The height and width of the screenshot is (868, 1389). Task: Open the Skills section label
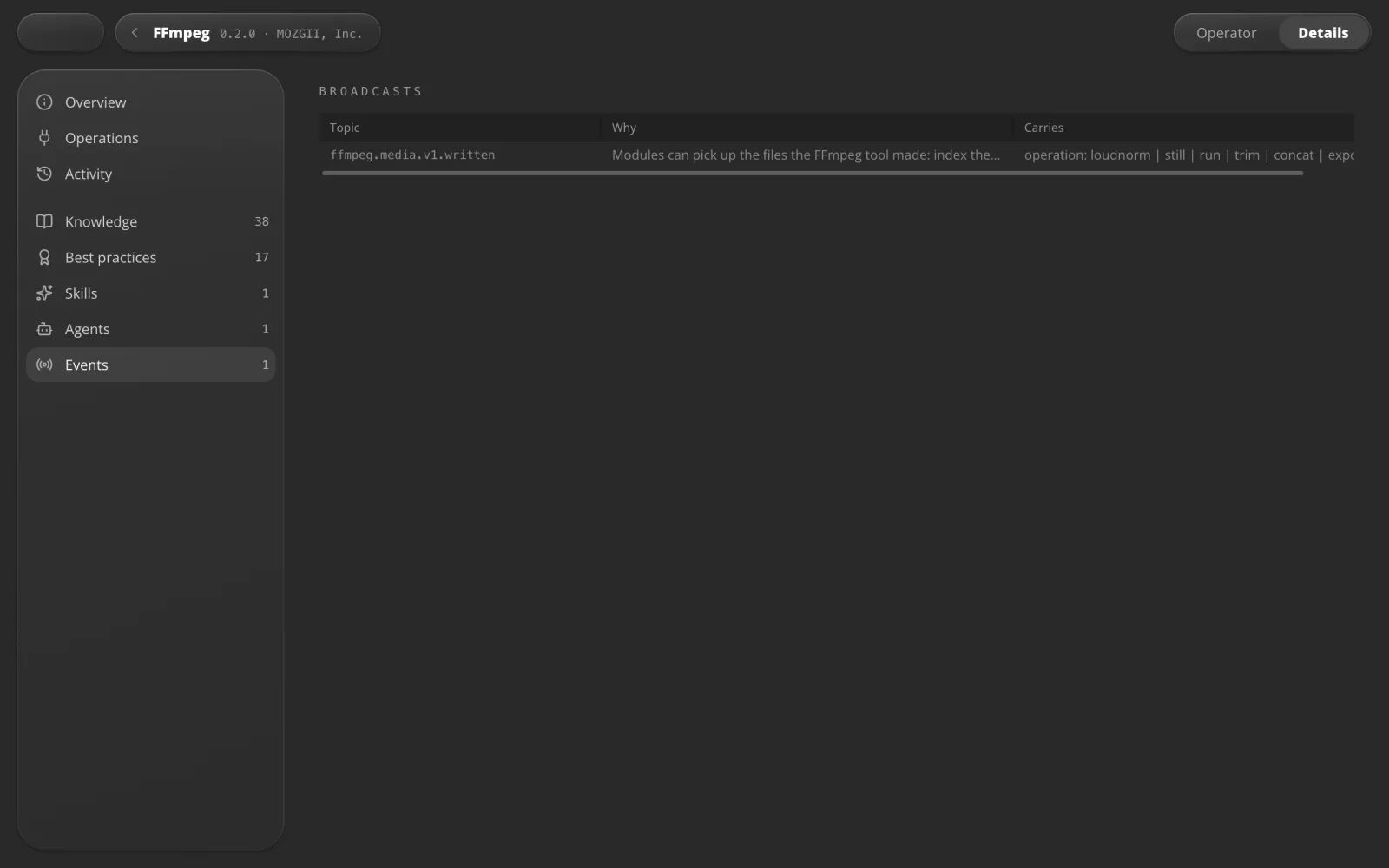coord(81,293)
